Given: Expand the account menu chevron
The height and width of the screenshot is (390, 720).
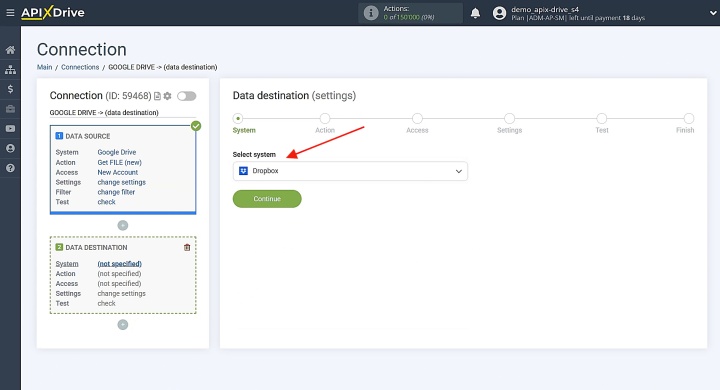Looking at the screenshot, I should pyautogui.click(x=713, y=13).
